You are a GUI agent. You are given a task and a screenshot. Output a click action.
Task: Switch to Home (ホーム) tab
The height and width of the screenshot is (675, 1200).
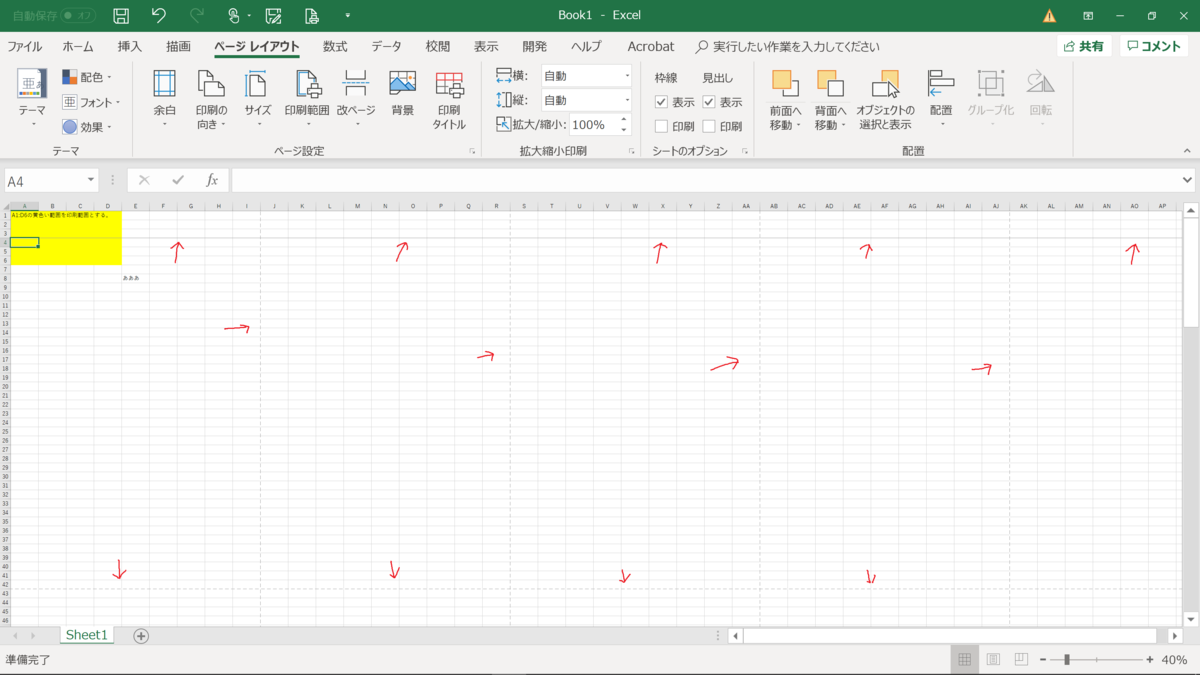click(x=78, y=46)
